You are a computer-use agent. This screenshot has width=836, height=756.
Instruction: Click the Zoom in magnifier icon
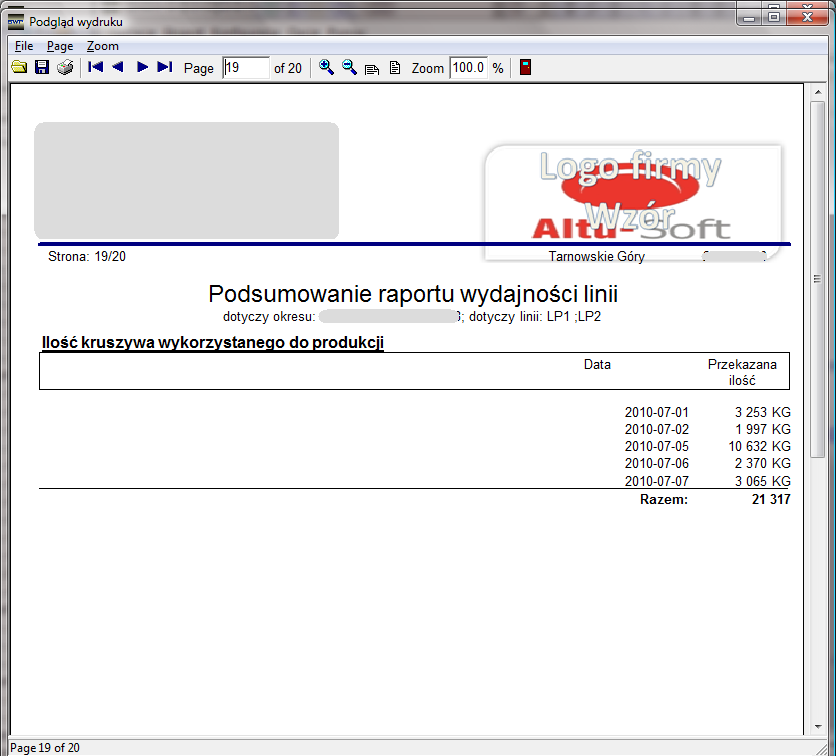click(x=326, y=68)
